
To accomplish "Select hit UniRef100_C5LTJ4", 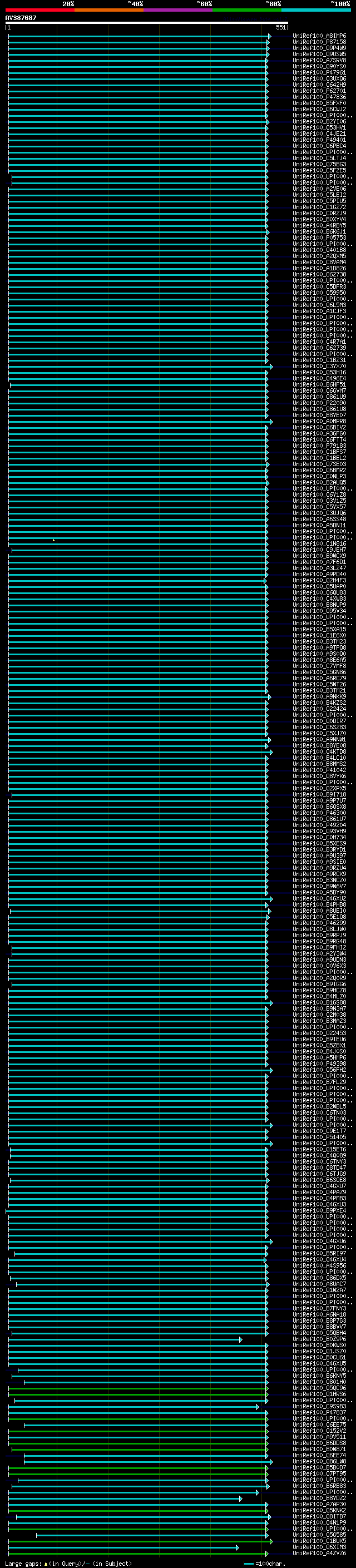I will pos(319,159).
